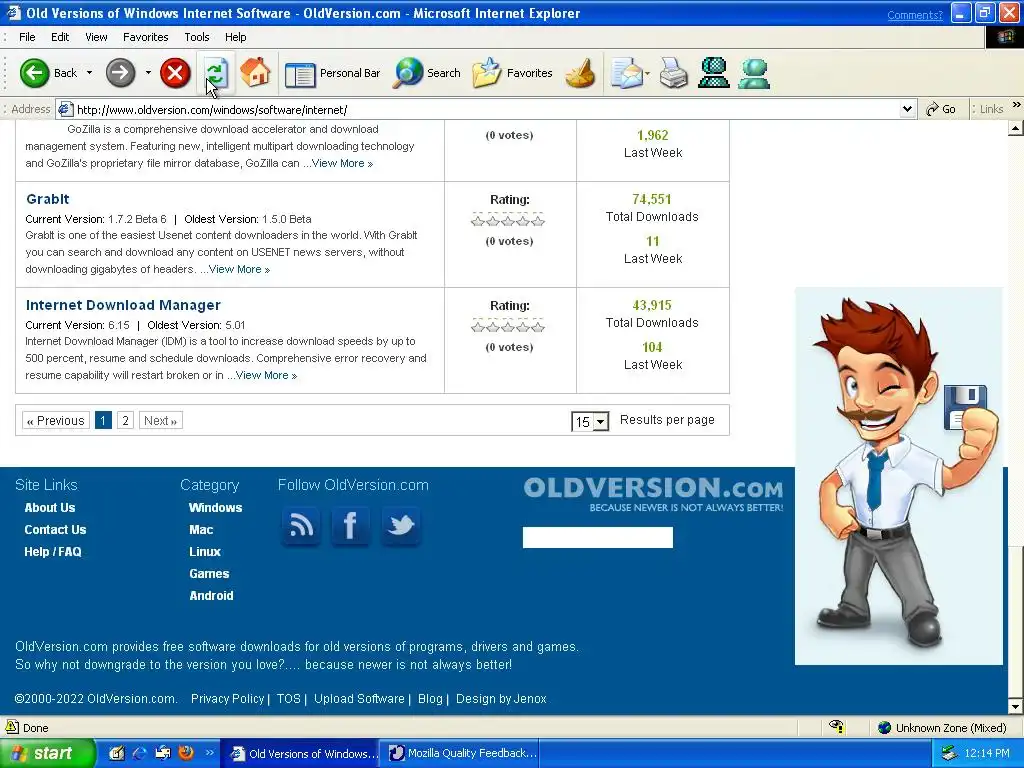
Task: Open the Help / FAQ footer link
Action: click(53, 552)
